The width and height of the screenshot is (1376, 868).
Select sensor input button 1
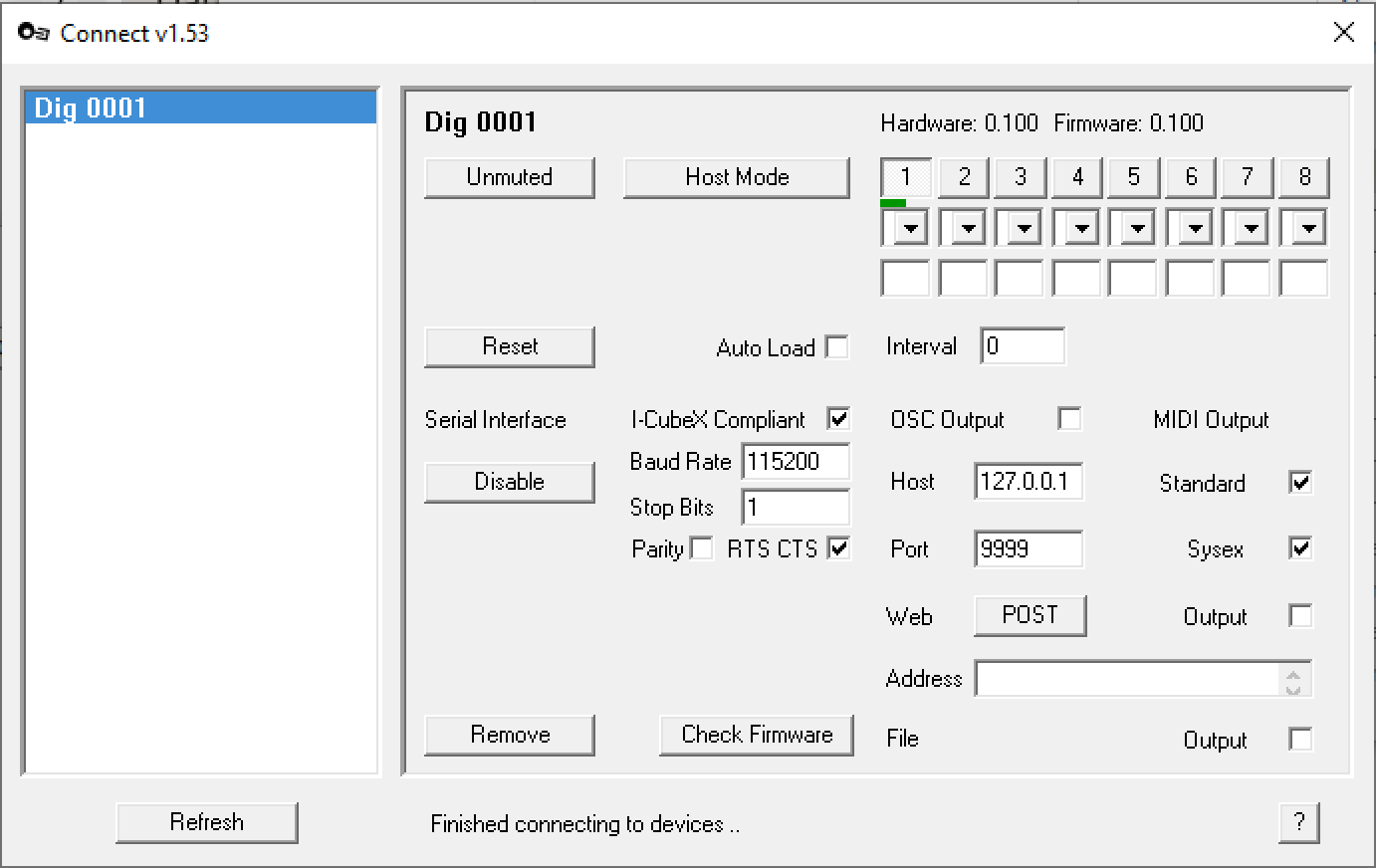pos(906,177)
